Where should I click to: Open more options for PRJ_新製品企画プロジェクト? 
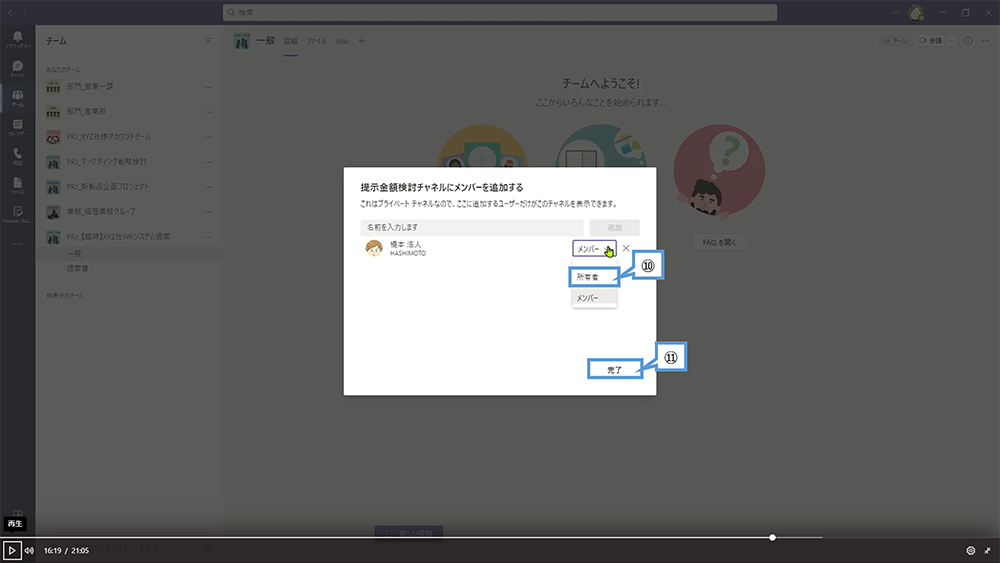[208, 187]
